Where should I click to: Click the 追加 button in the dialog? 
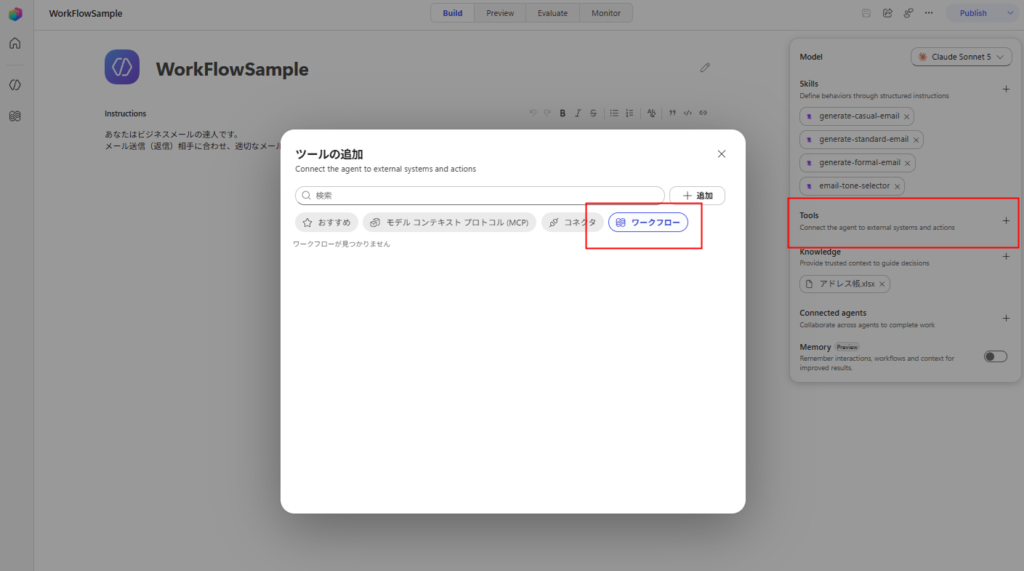697,195
